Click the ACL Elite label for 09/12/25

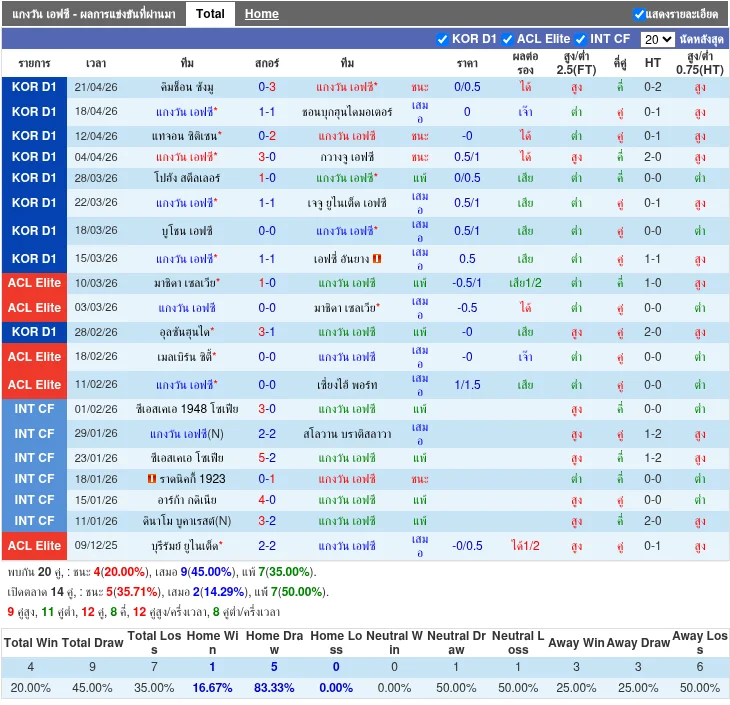[x=35, y=546]
